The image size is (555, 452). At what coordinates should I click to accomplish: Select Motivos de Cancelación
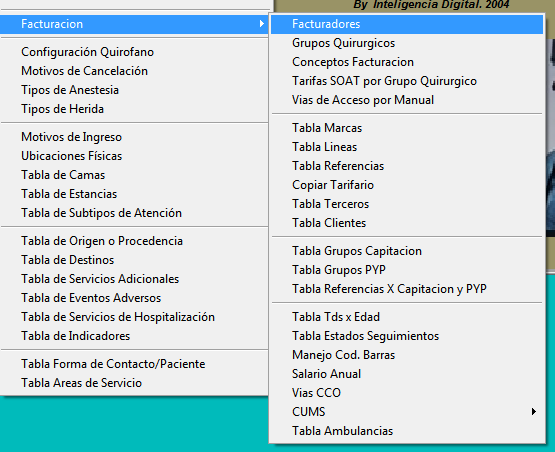pos(134,71)
